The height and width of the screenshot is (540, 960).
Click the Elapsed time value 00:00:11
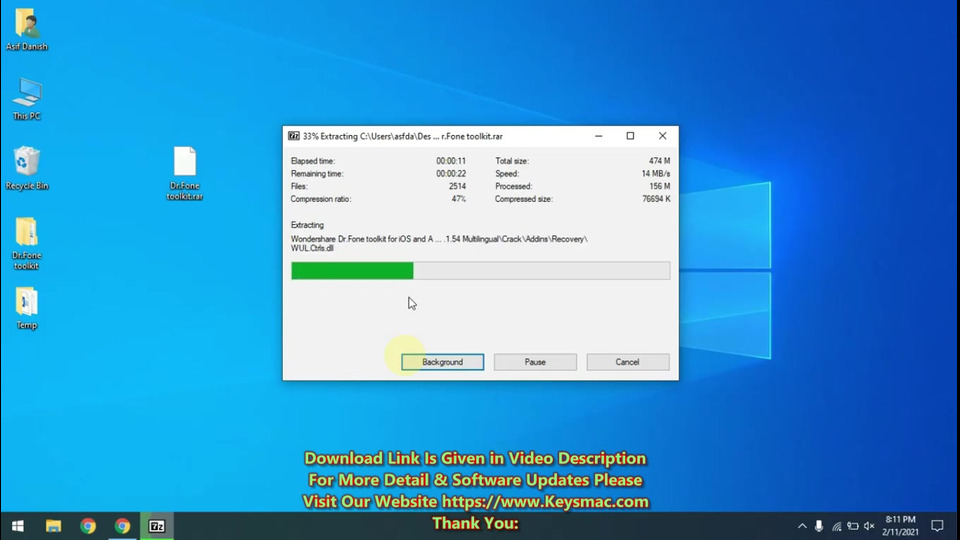point(451,161)
